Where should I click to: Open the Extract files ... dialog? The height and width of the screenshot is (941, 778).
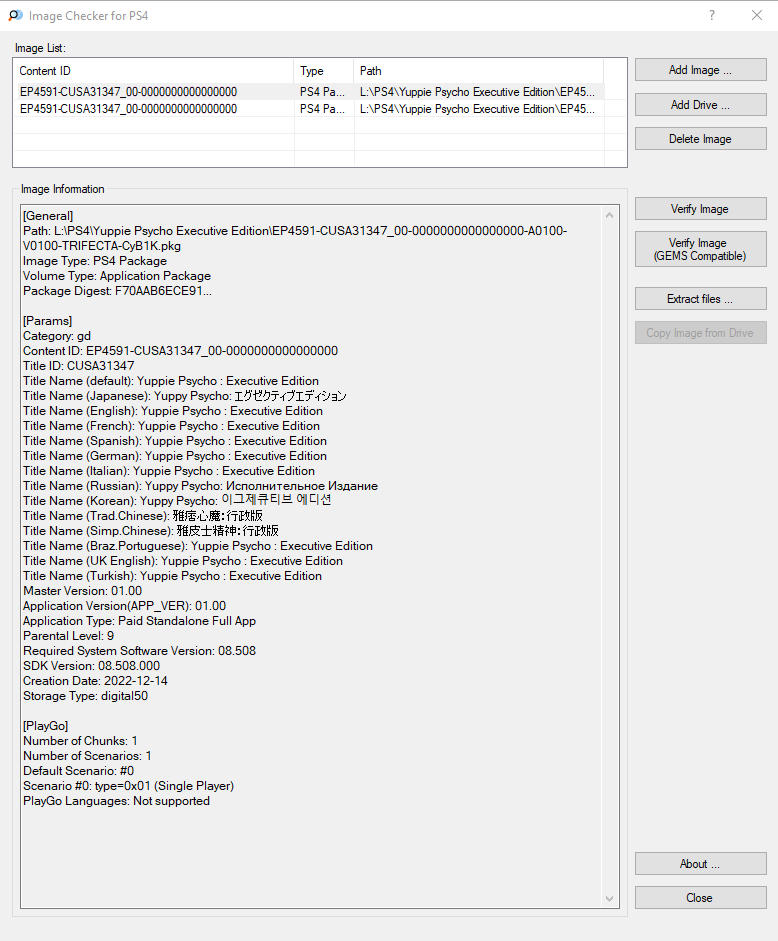click(701, 299)
